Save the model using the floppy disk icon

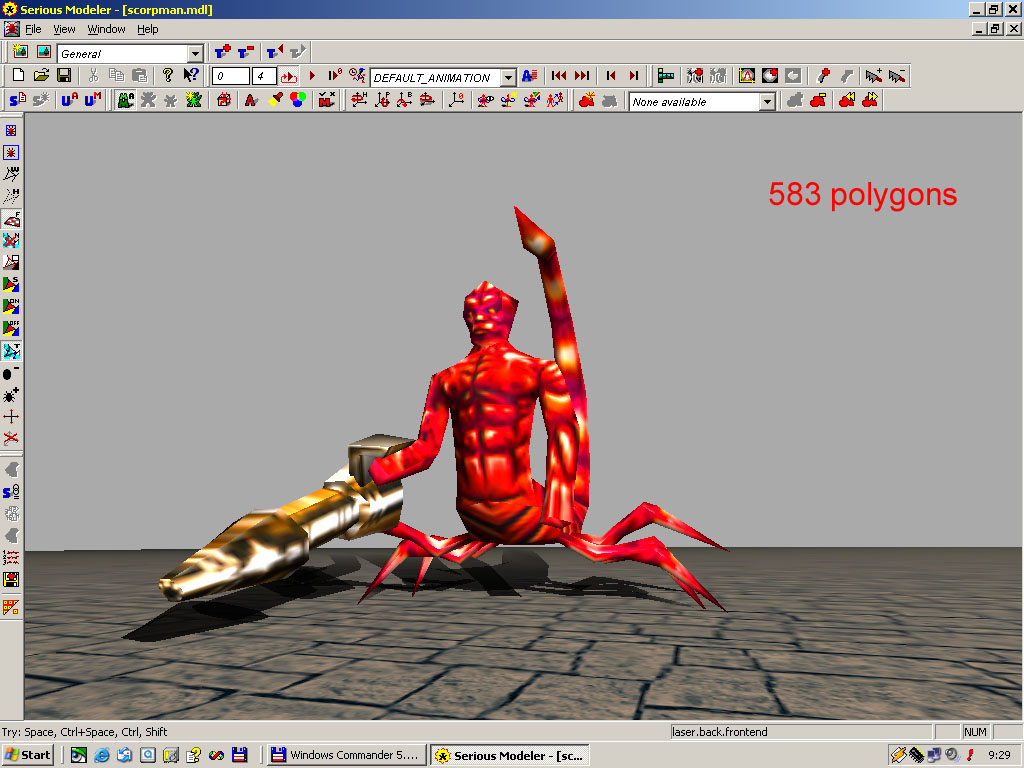pyautogui.click(x=64, y=76)
